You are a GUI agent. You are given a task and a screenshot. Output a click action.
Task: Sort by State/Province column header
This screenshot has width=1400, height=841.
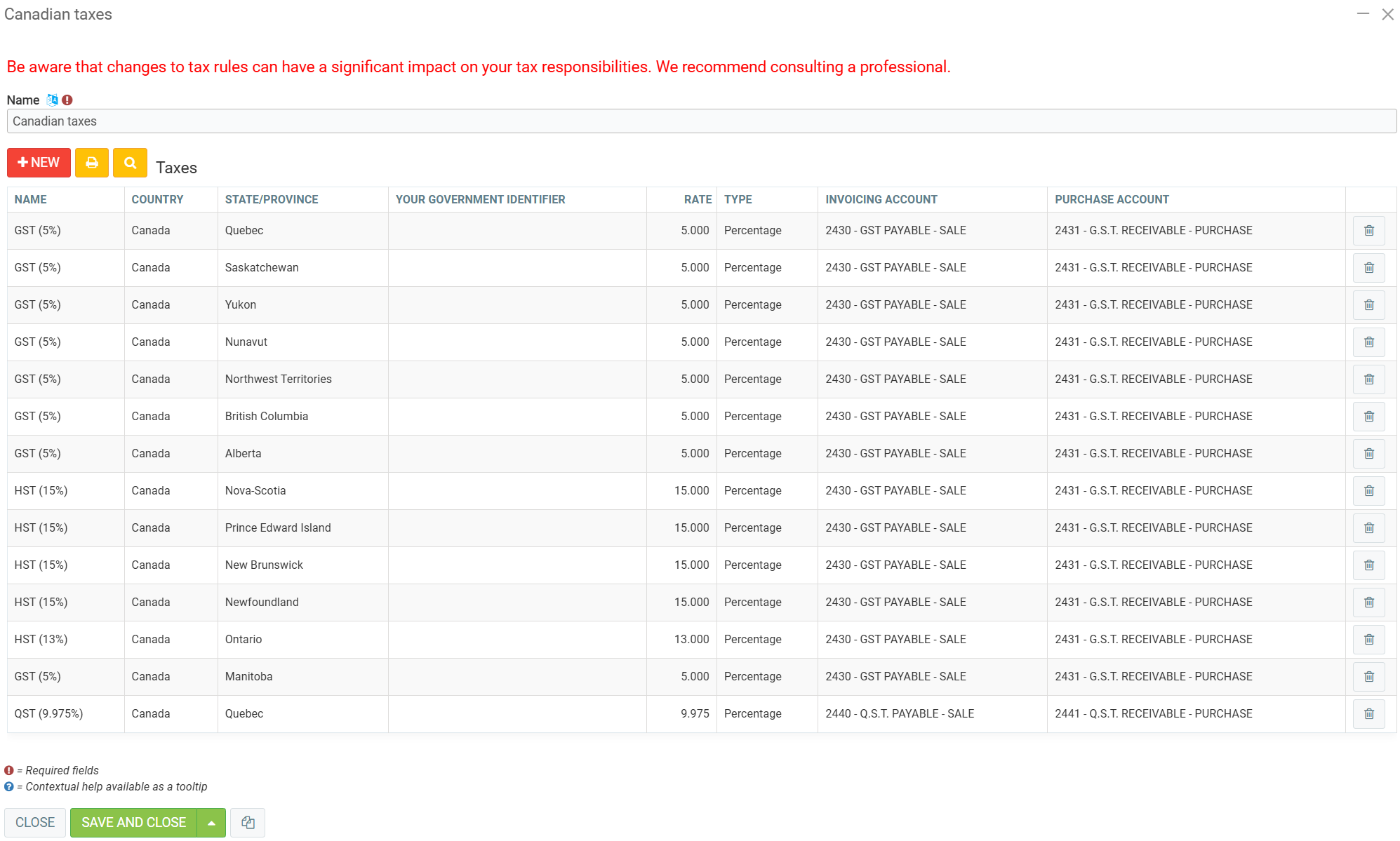click(x=272, y=199)
